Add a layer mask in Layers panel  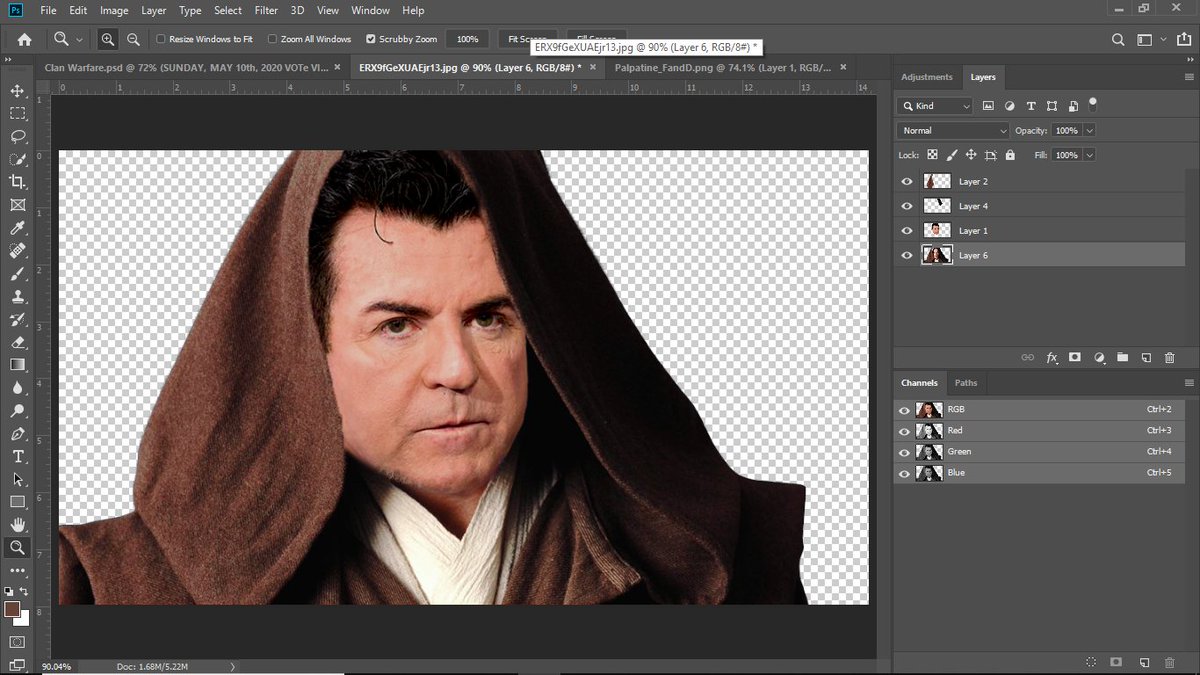pos(1075,357)
